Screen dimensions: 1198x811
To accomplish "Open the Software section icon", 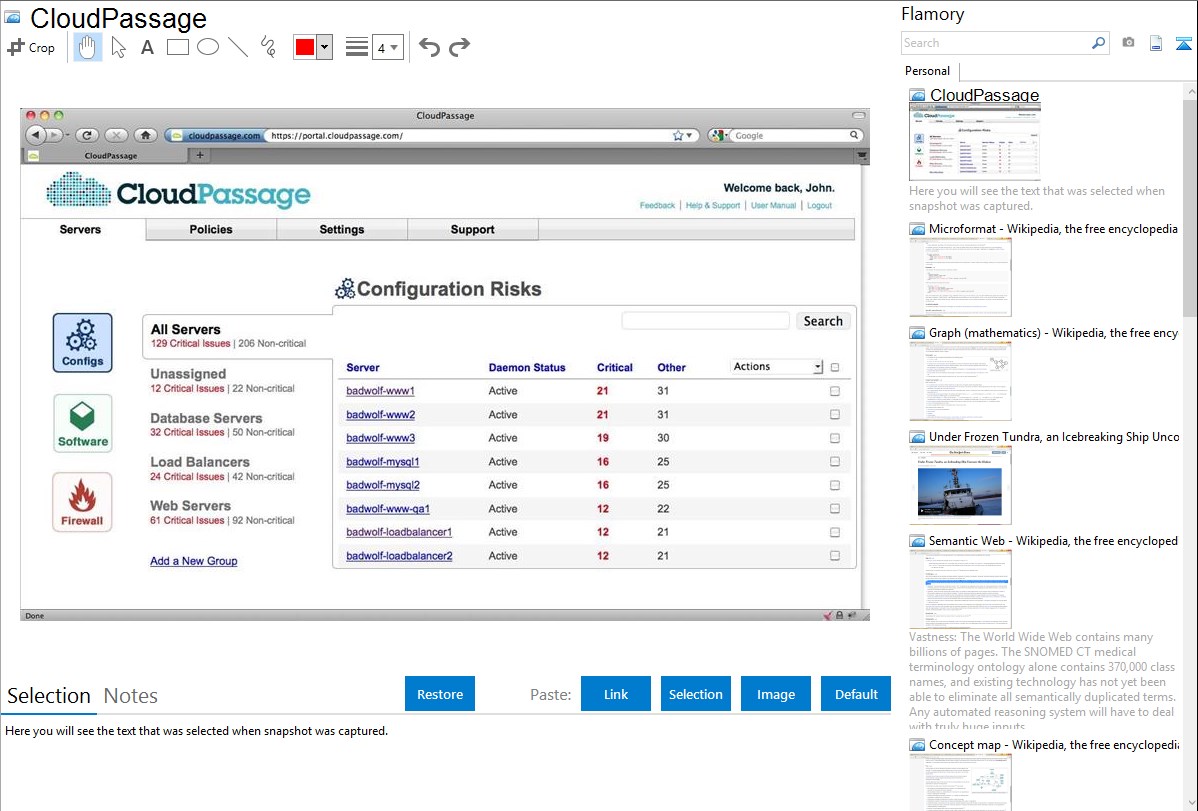I will click(x=83, y=423).
